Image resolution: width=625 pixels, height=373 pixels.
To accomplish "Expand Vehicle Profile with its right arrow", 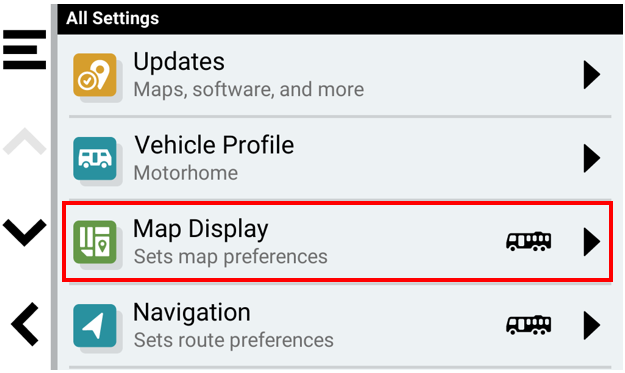I will 592,158.
